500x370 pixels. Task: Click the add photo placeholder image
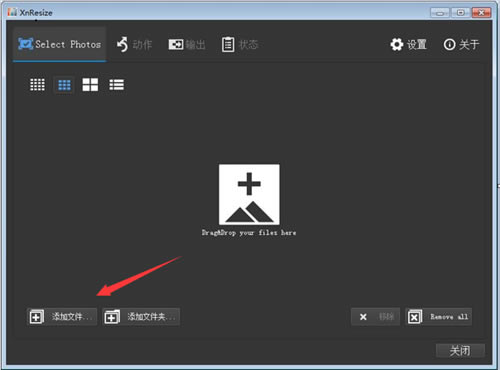pyautogui.click(x=249, y=194)
